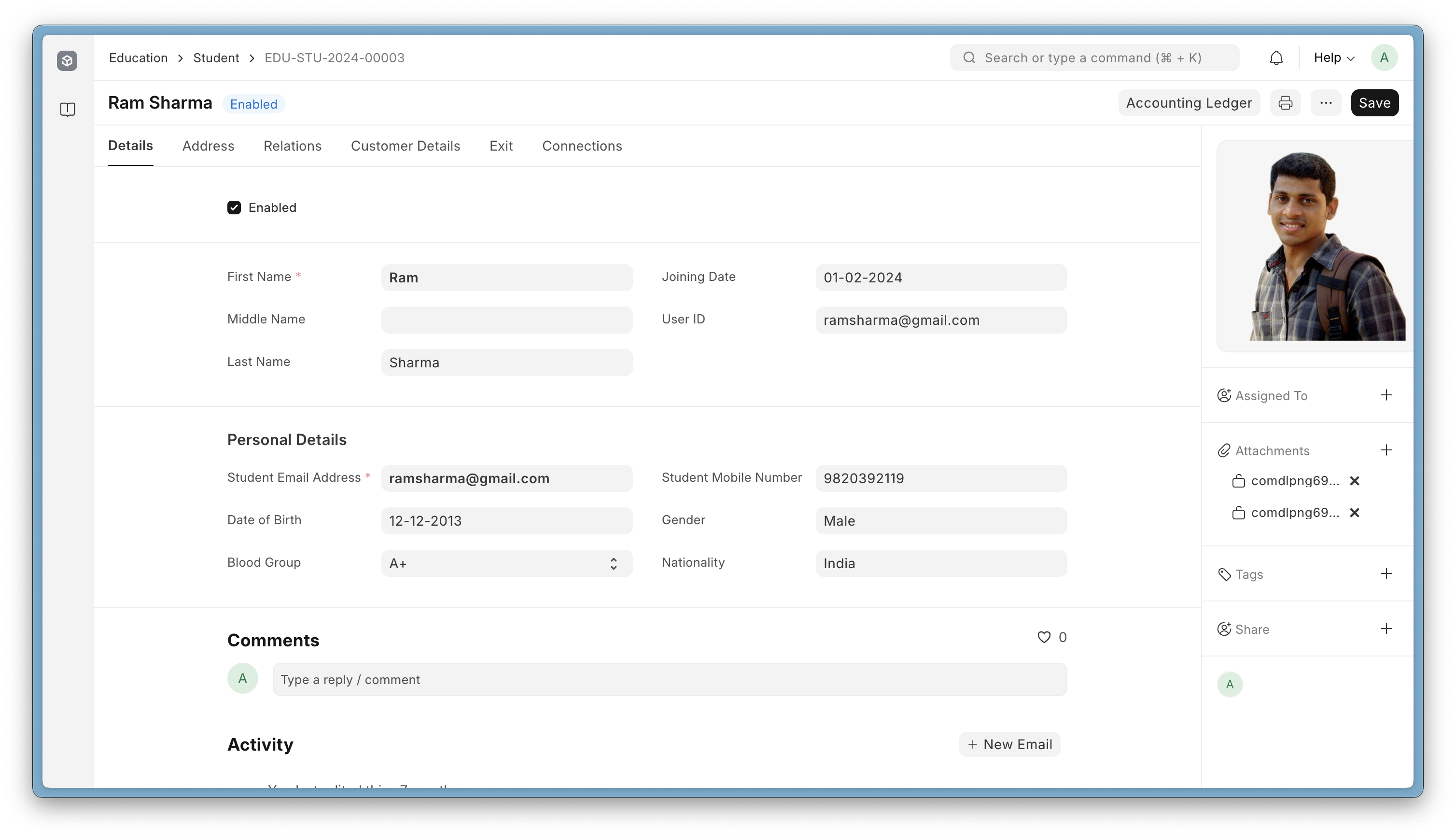The image size is (1456, 838).
Task: Open the sidebar book icon
Action: (x=67, y=110)
